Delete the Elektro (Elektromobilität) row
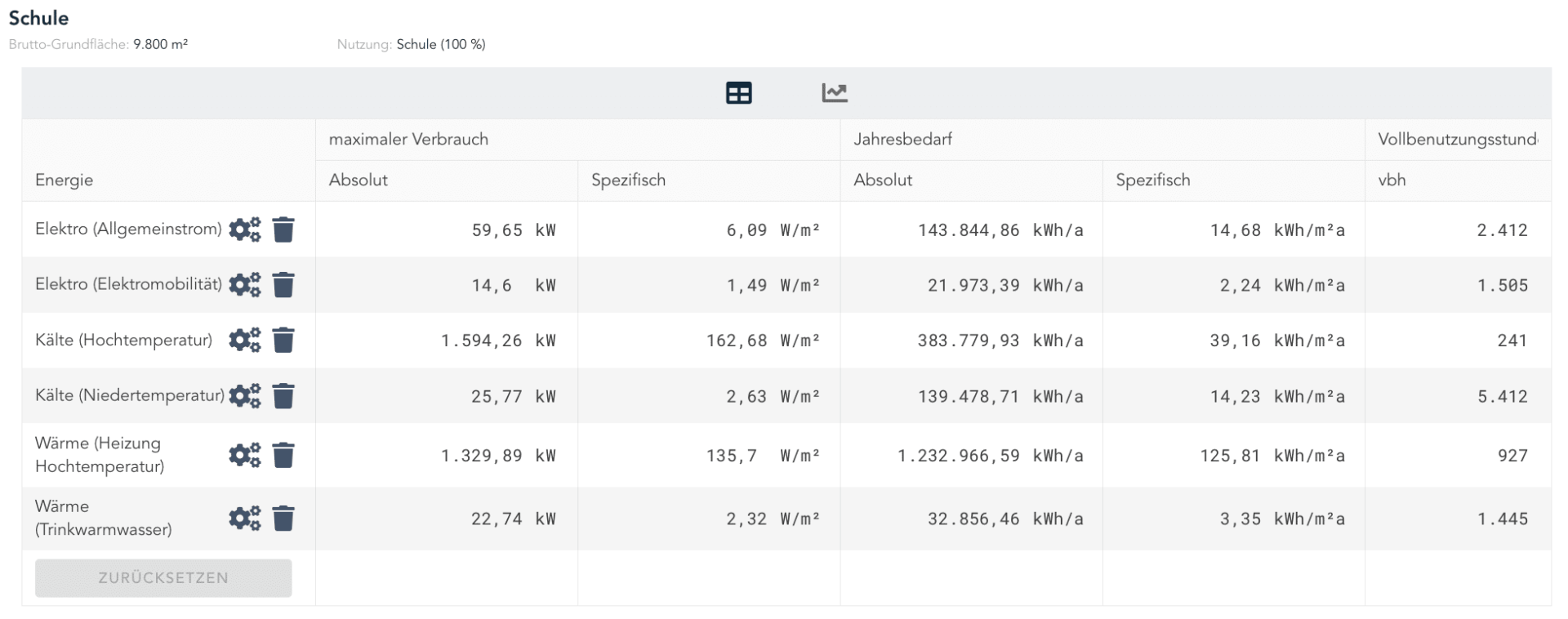The width and height of the screenshot is (1568, 619). (283, 285)
